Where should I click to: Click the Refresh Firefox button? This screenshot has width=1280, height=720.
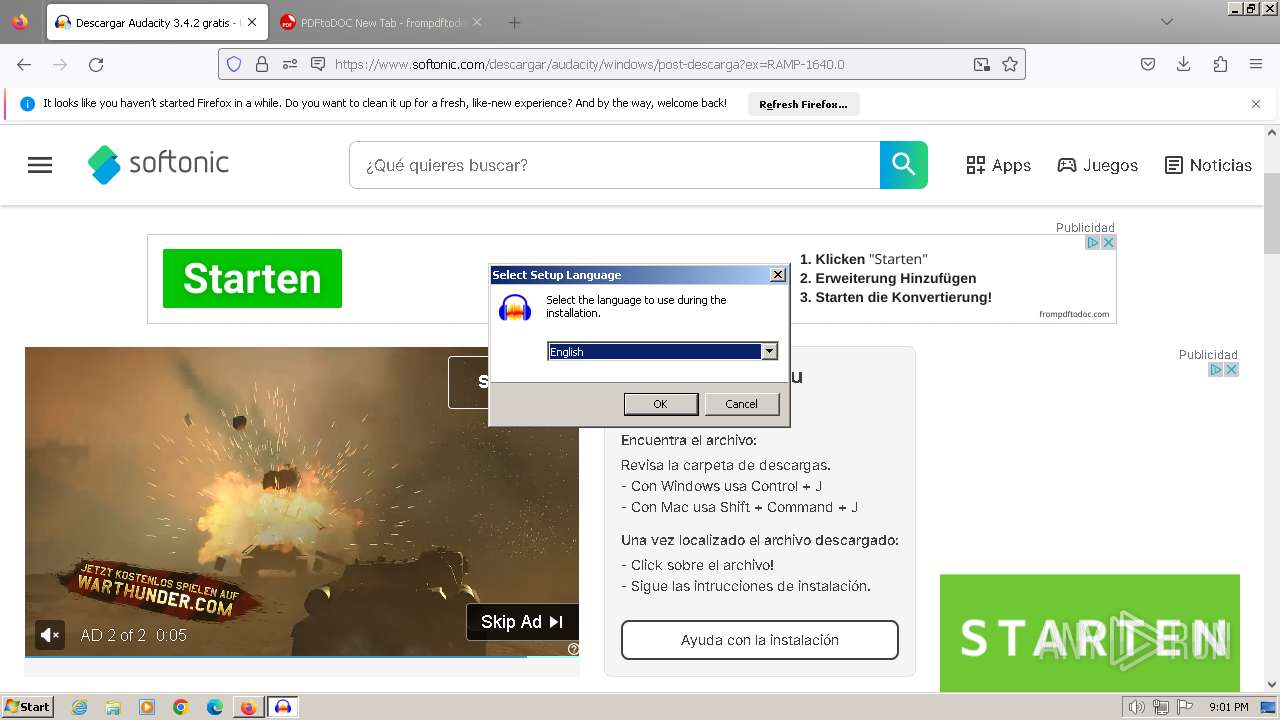803,104
